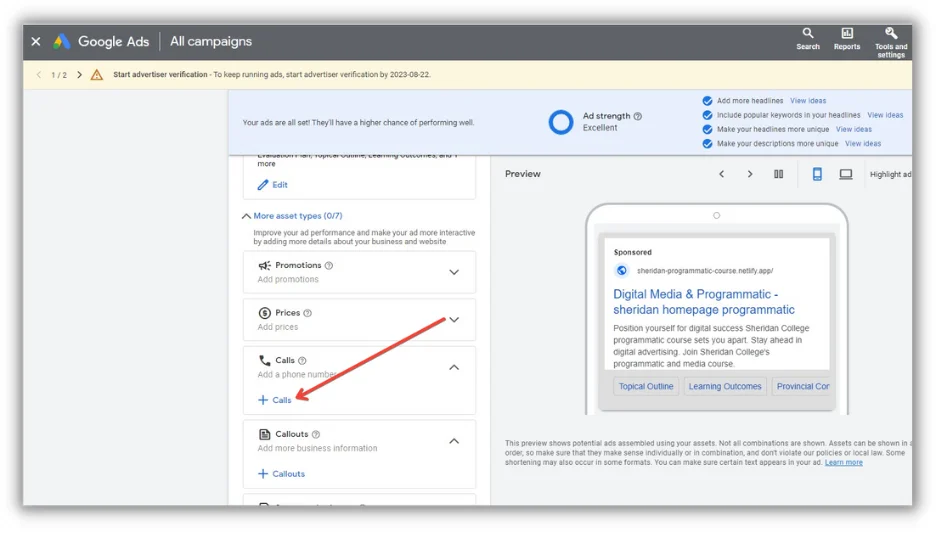Open View ideas for Add more headlines
The height and width of the screenshot is (533, 936).
click(x=808, y=101)
